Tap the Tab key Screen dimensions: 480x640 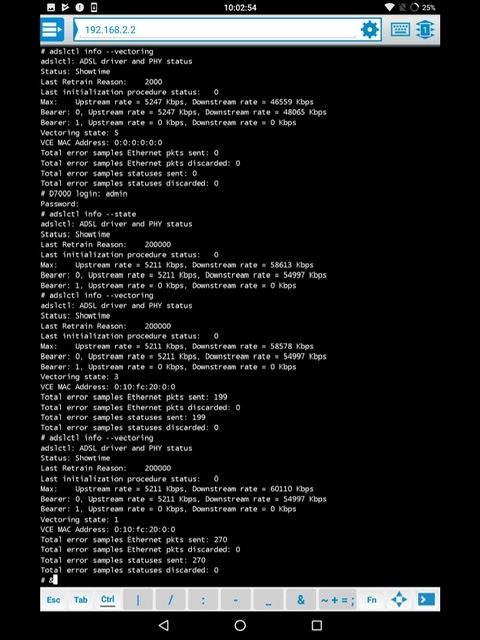click(x=80, y=600)
